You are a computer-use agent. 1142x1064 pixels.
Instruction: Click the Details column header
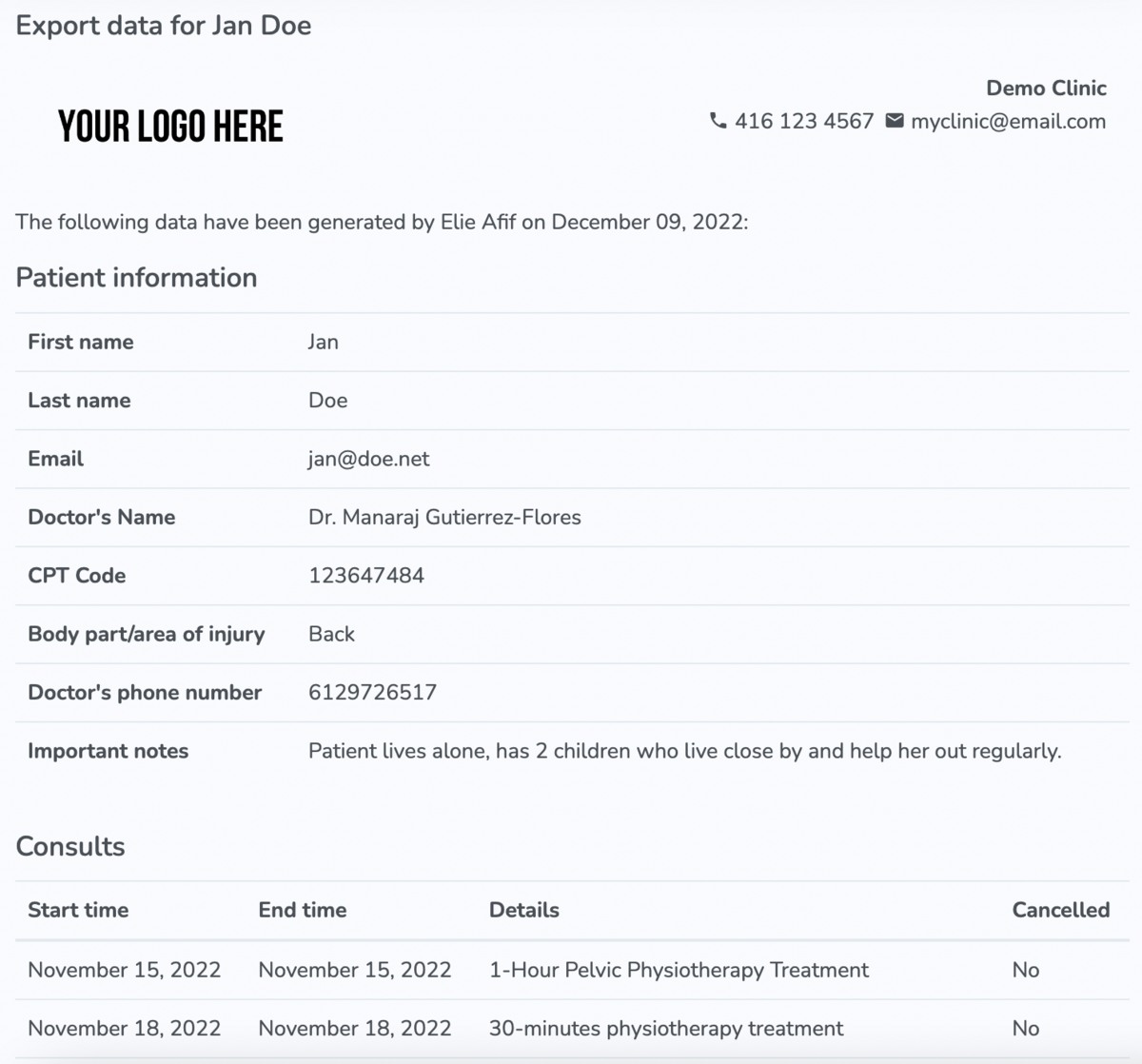click(x=523, y=910)
